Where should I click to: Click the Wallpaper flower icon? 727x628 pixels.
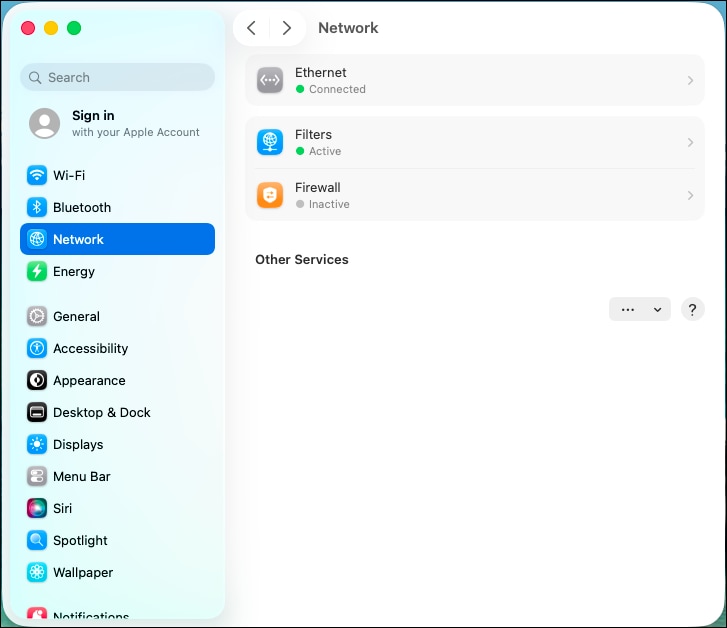point(37,572)
